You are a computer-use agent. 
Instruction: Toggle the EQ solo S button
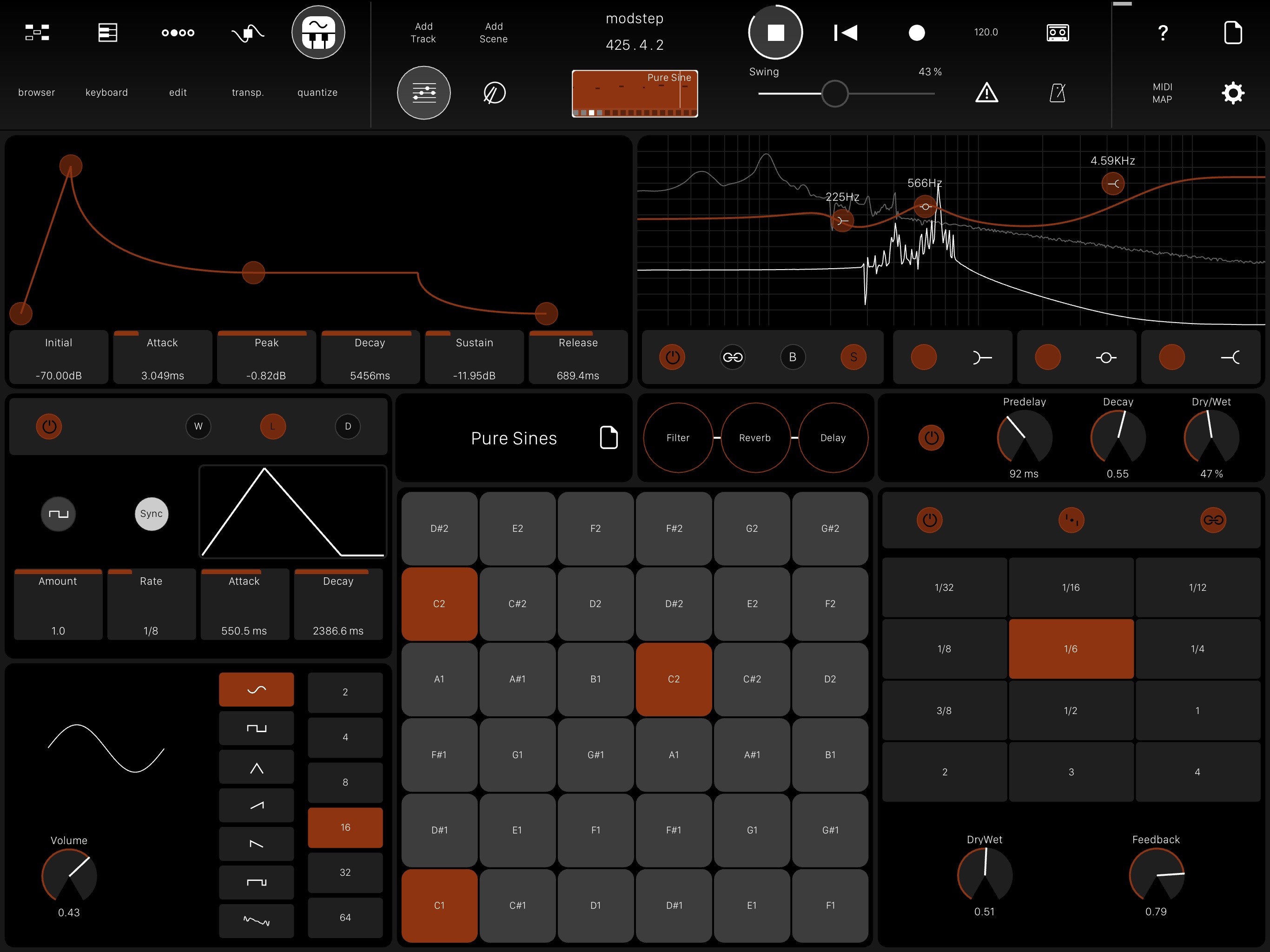[x=853, y=357]
